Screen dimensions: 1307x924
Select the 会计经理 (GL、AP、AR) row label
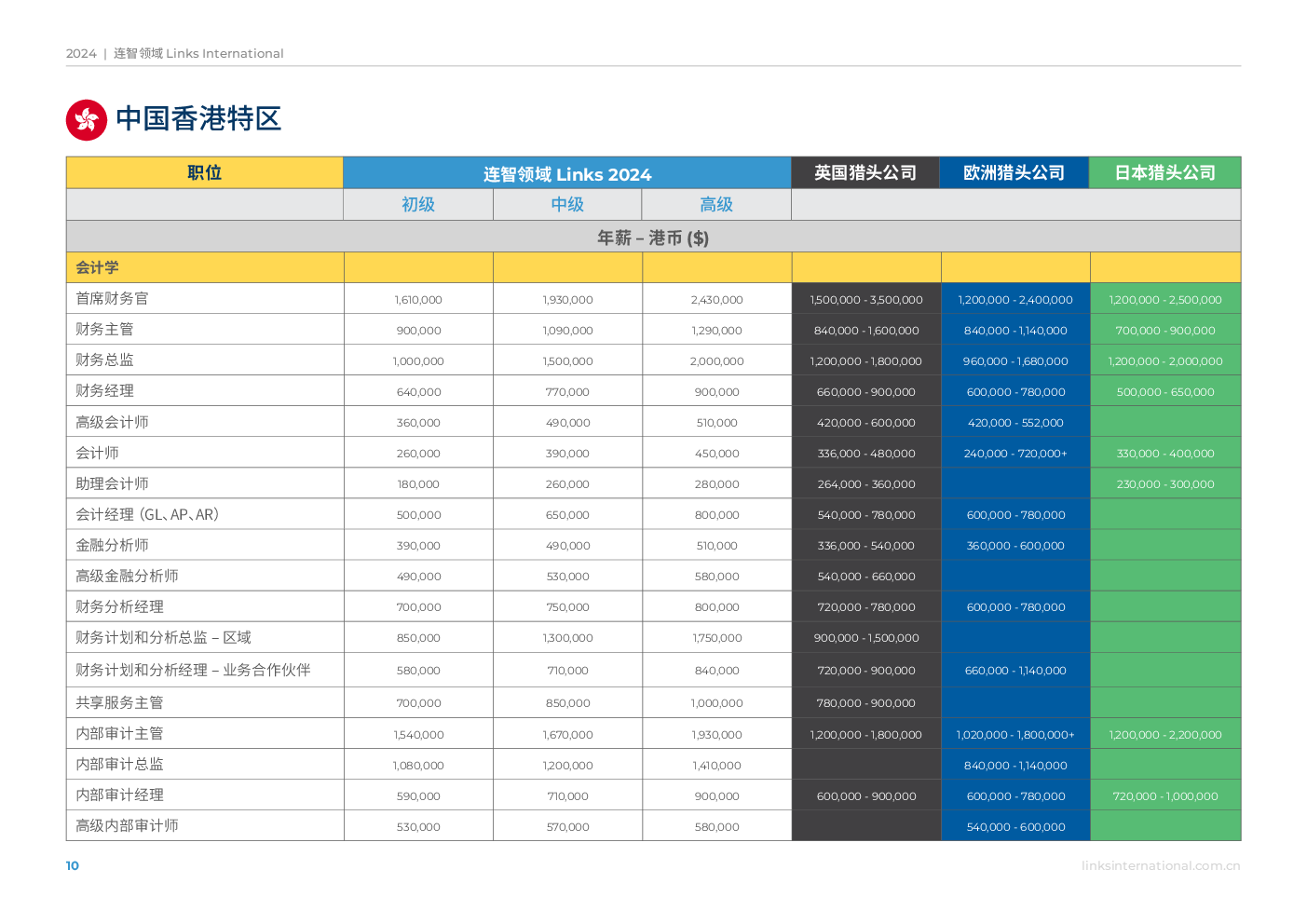click(x=147, y=514)
